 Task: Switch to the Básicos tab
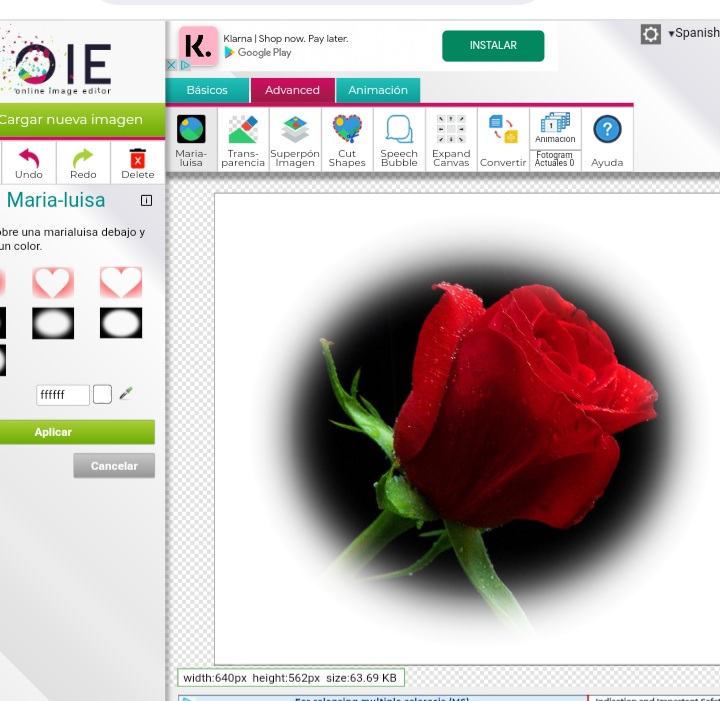coord(207,90)
